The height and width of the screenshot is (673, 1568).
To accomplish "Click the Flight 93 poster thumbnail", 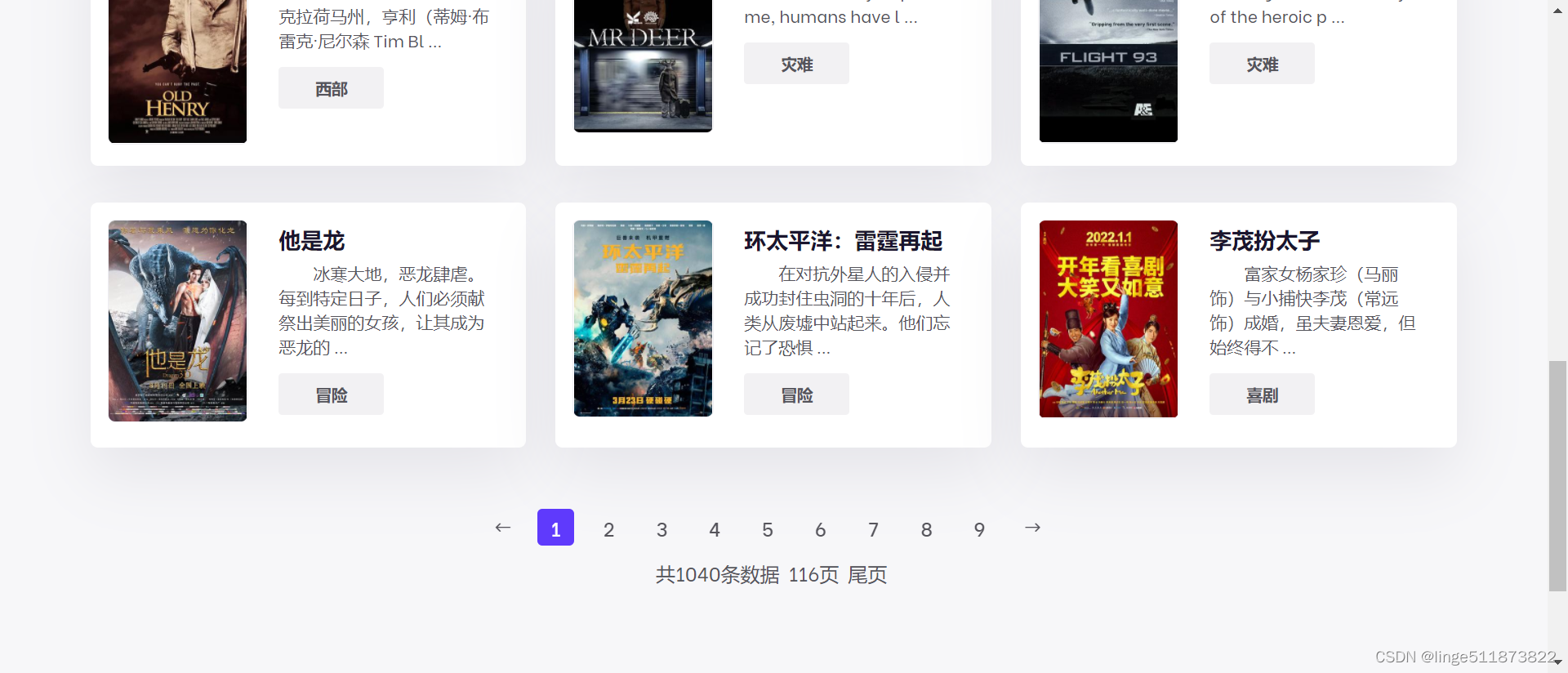I will [1108, 70].
